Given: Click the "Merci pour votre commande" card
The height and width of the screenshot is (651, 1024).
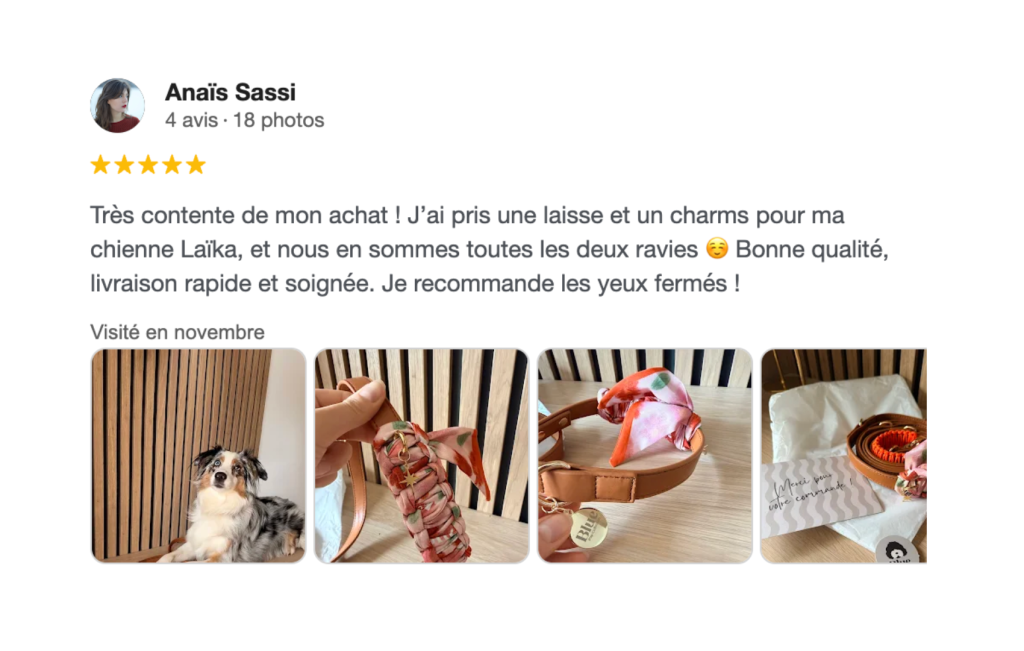Looking at the screenshot, I should (820, 496).
